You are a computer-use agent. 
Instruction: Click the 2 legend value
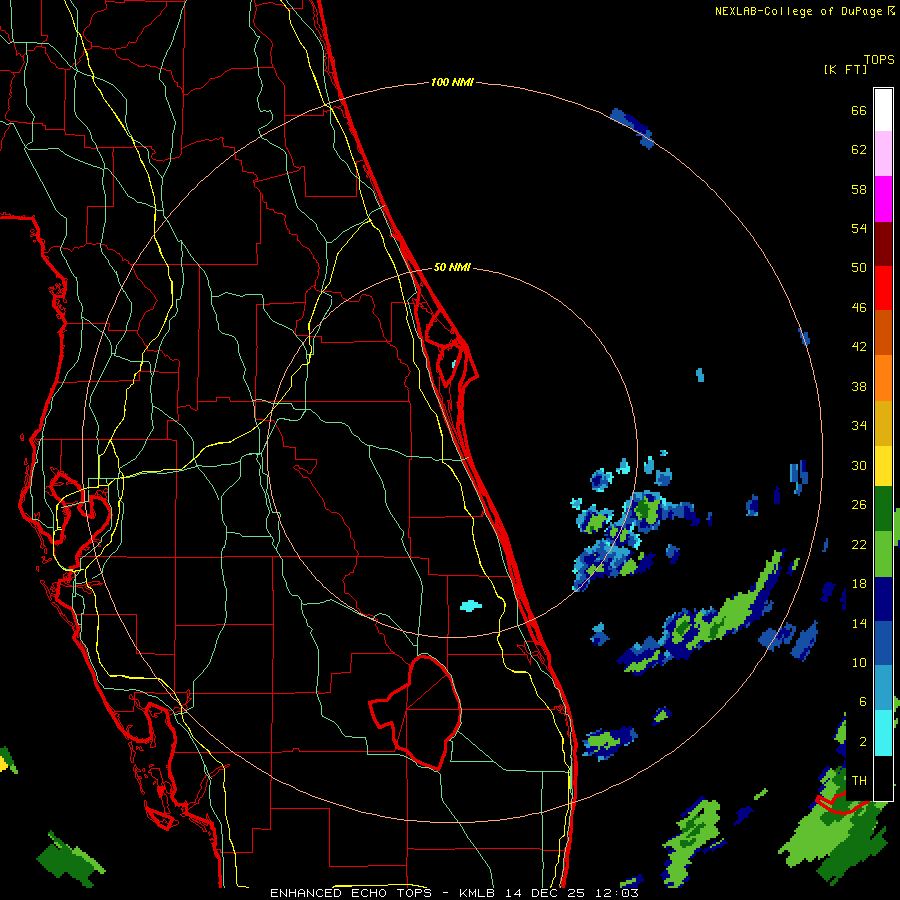(x=863, y=742)
